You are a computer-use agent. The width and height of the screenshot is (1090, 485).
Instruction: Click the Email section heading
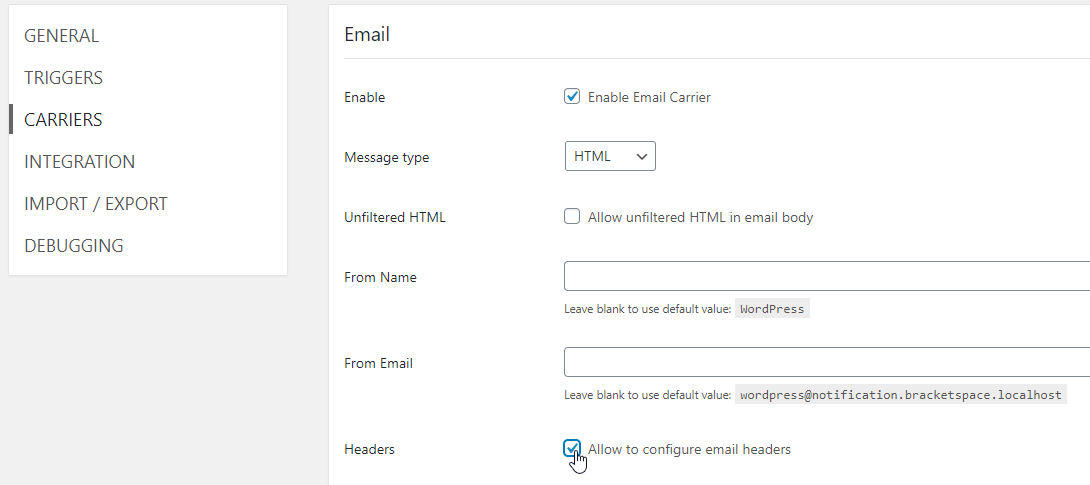[x=367, y=35]
